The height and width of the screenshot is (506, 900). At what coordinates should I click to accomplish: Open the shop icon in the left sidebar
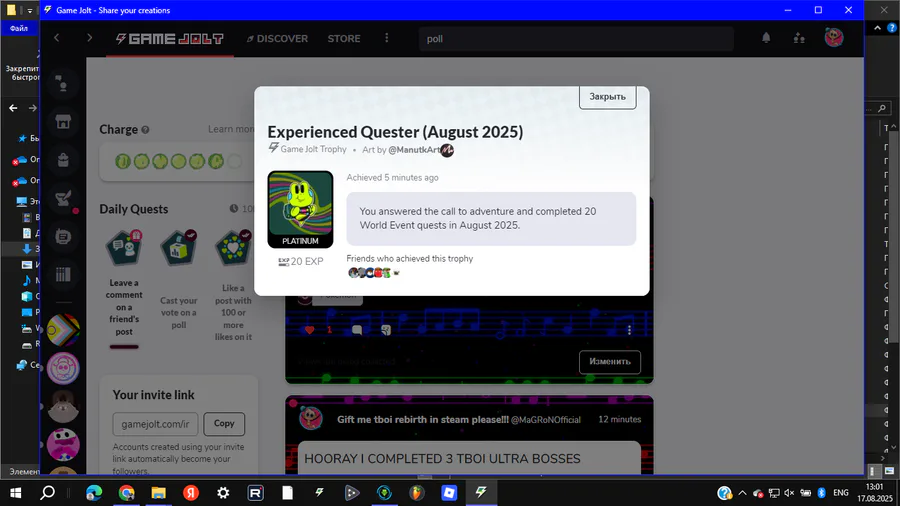point(63,122)
